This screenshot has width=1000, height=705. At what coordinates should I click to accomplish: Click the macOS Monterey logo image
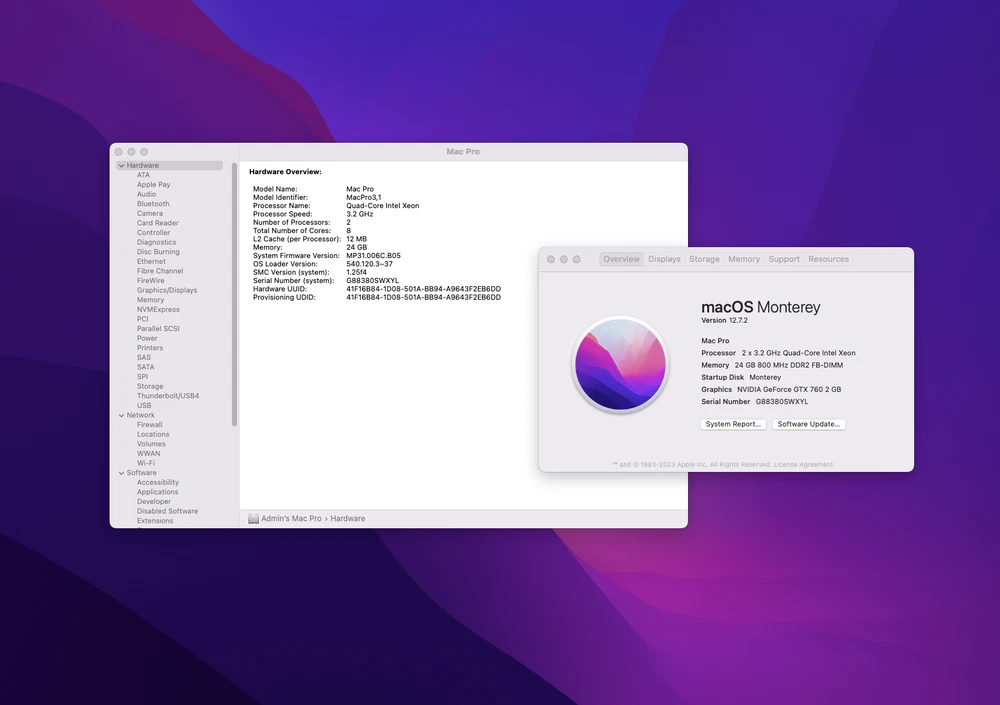[621, 364]
